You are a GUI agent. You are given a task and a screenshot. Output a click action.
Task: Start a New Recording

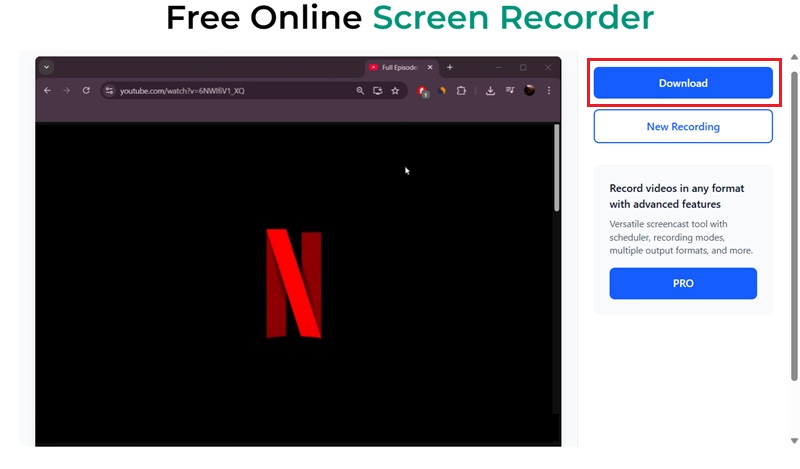[x=683, y=127]
